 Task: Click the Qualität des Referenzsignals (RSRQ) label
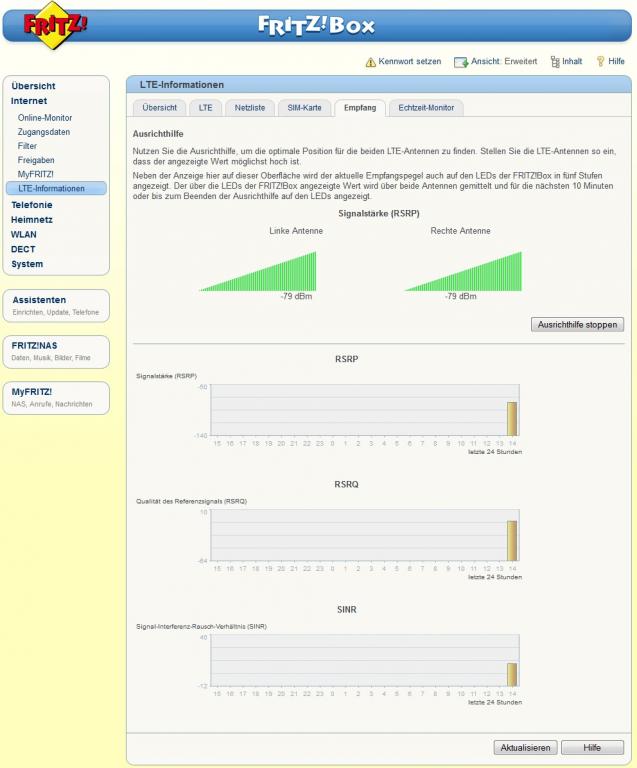click(x=191, y=501)
